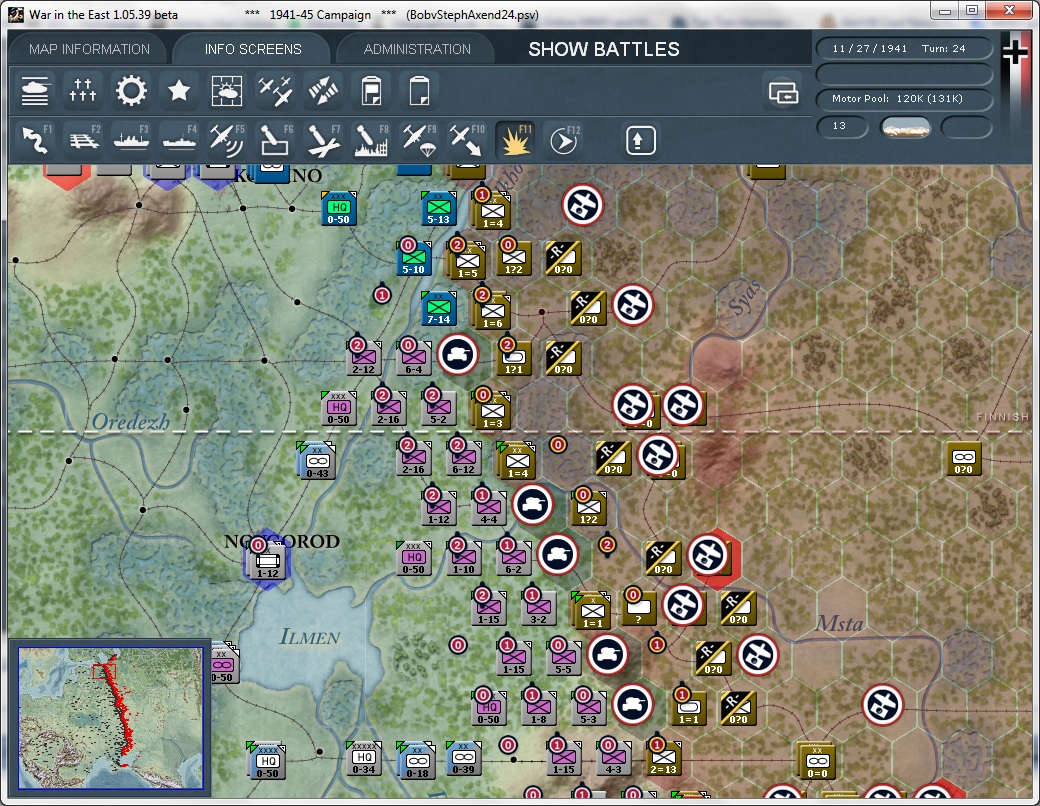Click the tank battle marker beside the 6-2 unit
This screenshot has height=806, width=1040.
click(x=557, y=554)
